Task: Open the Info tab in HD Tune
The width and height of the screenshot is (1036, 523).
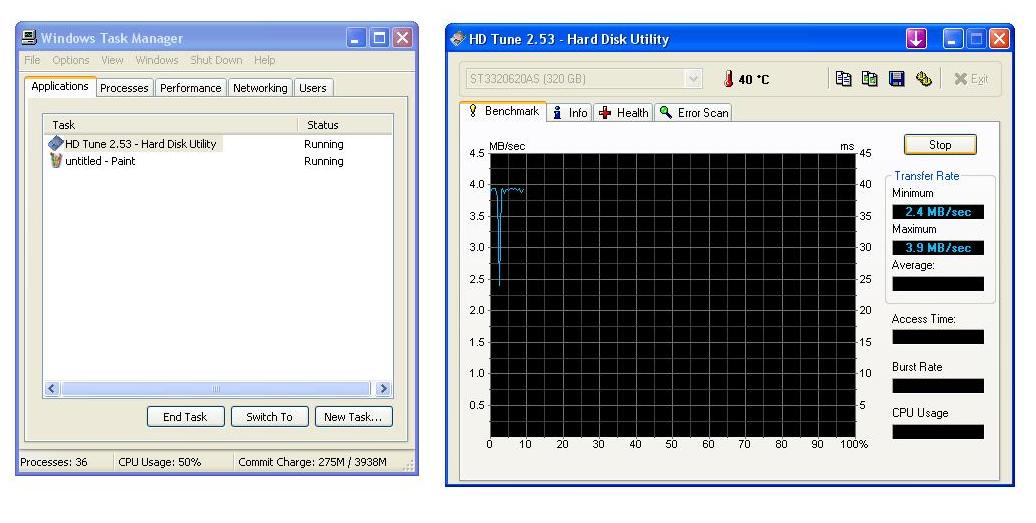Action: (x=570, y=113)
